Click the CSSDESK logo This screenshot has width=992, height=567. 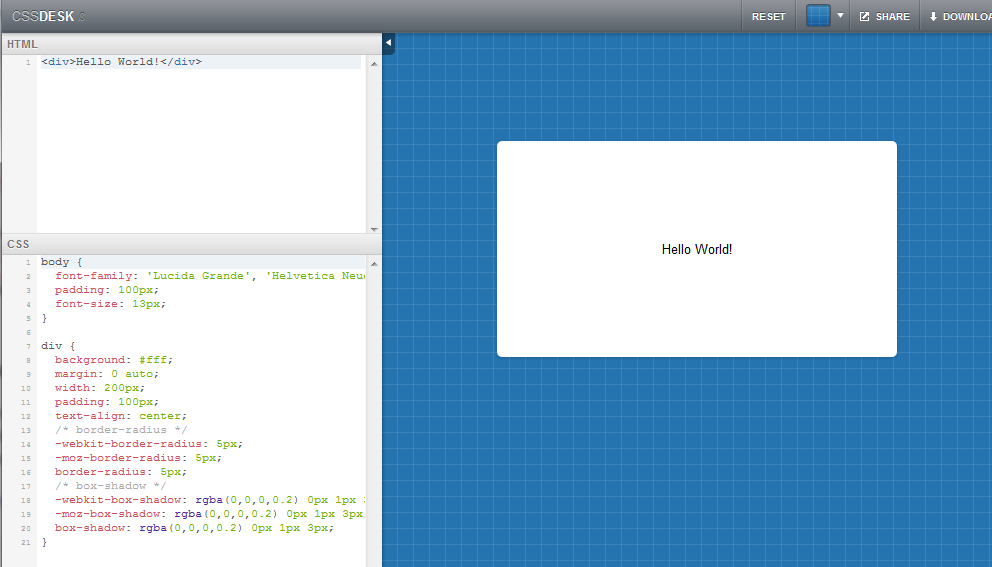(43, 16)
